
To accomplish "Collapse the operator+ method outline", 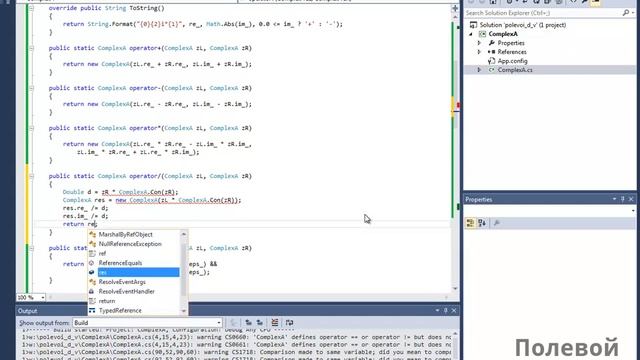I will (x=31, y=48).
